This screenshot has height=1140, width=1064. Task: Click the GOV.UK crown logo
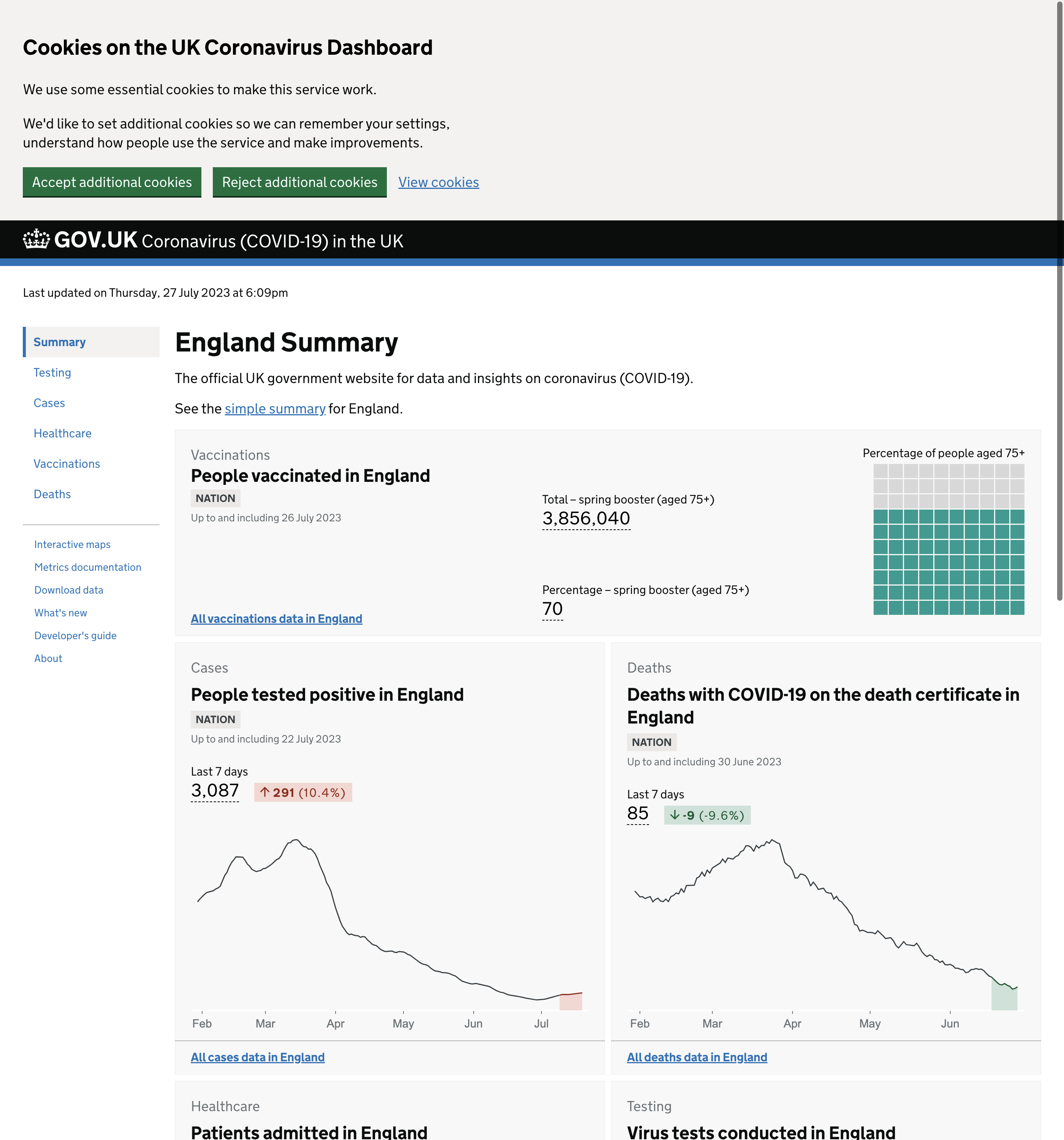point(36,240)
